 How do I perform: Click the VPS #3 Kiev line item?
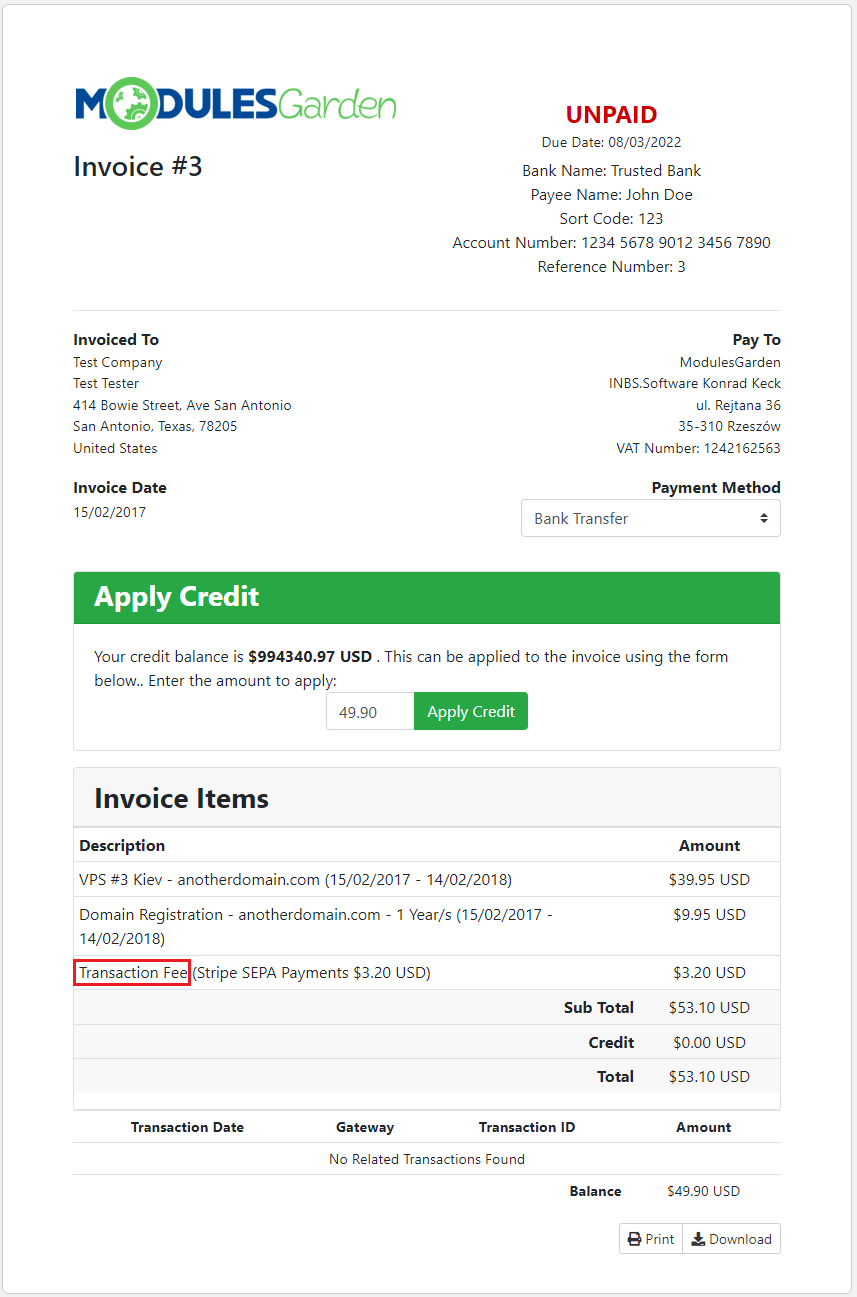(295, 880)
